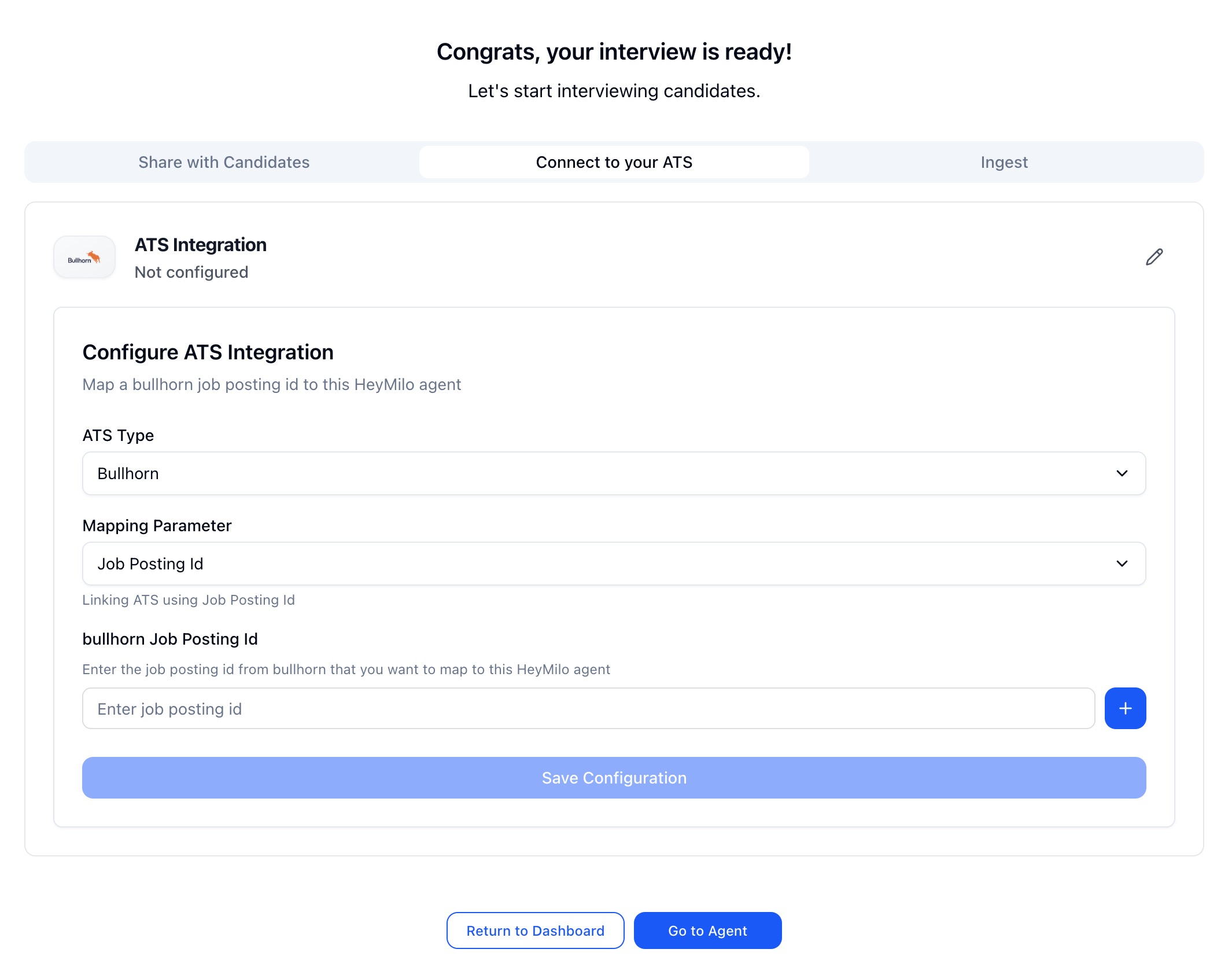Select the Connect to your ATS tab
Image resolution: width=1232 pixels, height=971 pixels.
[614, 162]
